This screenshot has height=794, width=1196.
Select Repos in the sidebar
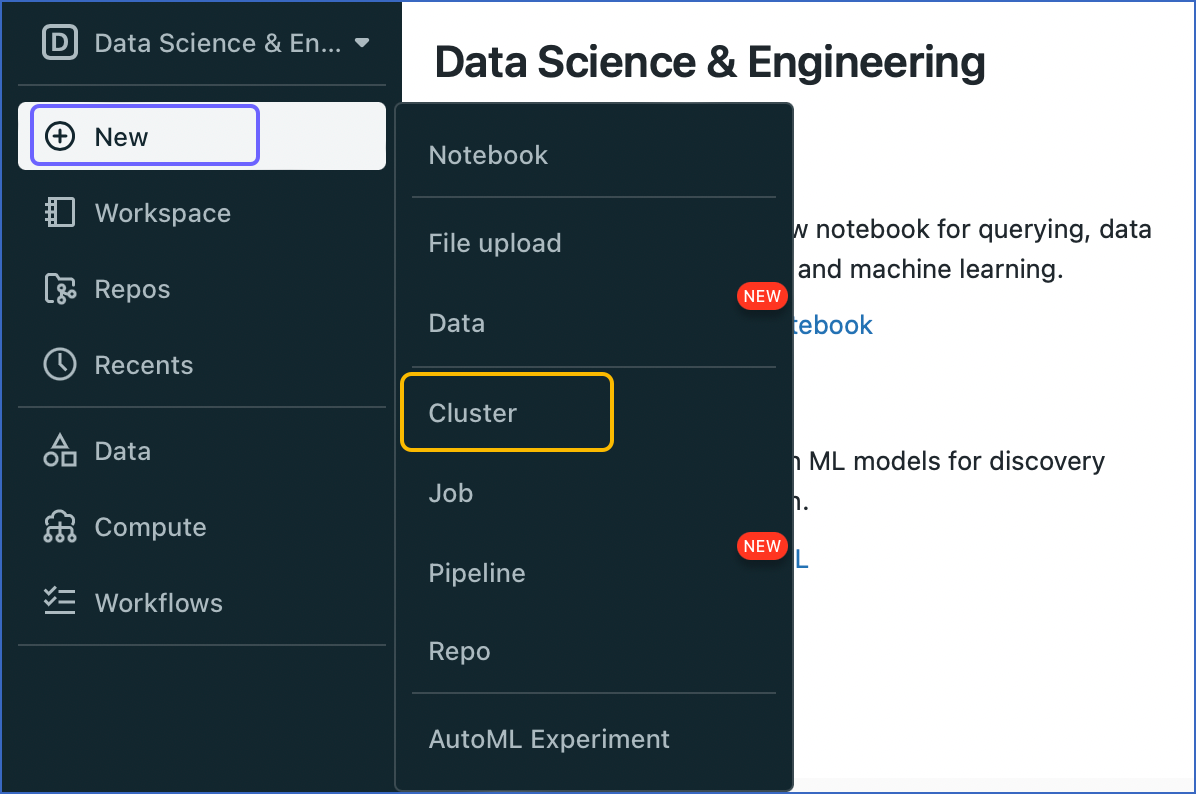(134, 289)
